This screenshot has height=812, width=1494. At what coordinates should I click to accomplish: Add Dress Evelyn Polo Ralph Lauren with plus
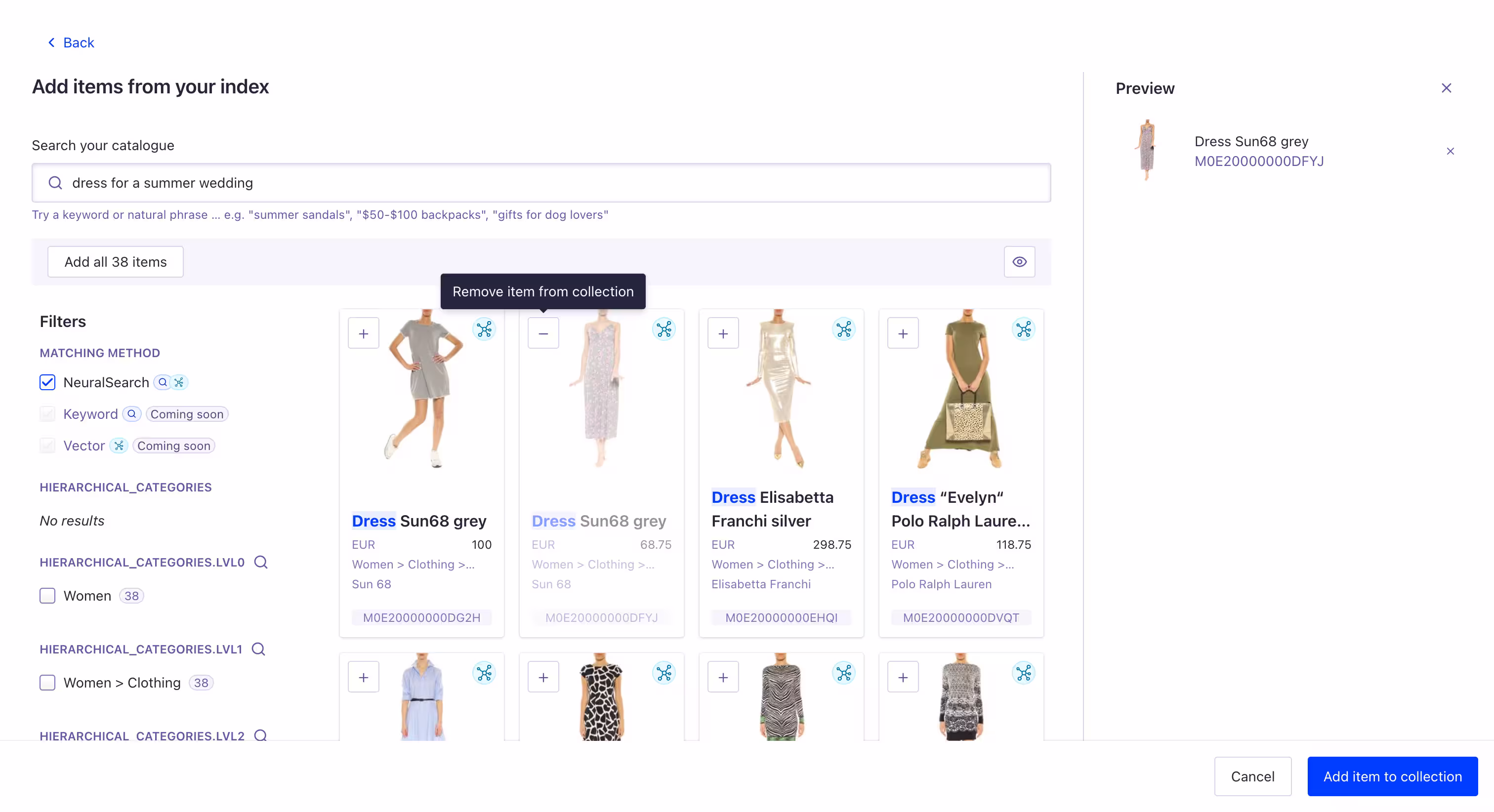903,333
